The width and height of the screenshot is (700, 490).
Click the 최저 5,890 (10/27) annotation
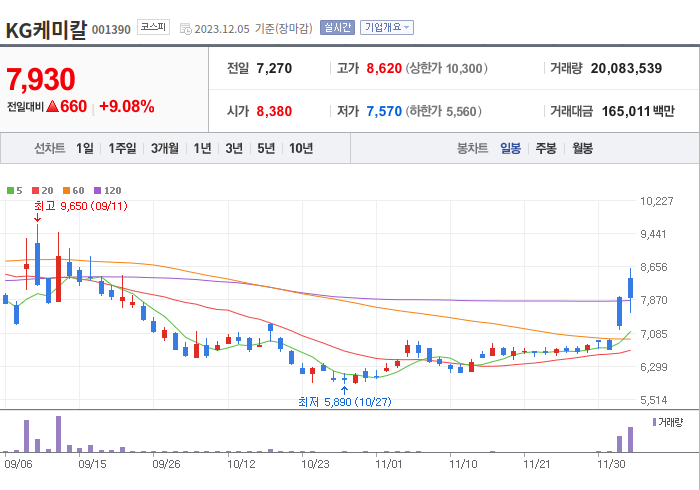pyautogui.click(x=345, y=402)
